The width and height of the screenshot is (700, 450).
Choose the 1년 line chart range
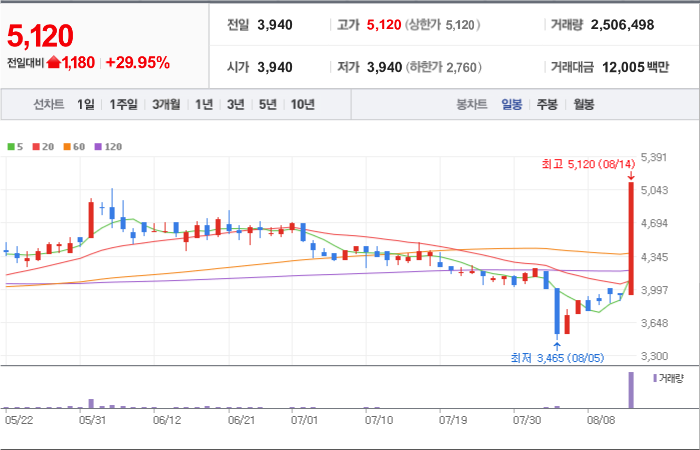click(x=204, y=104)
